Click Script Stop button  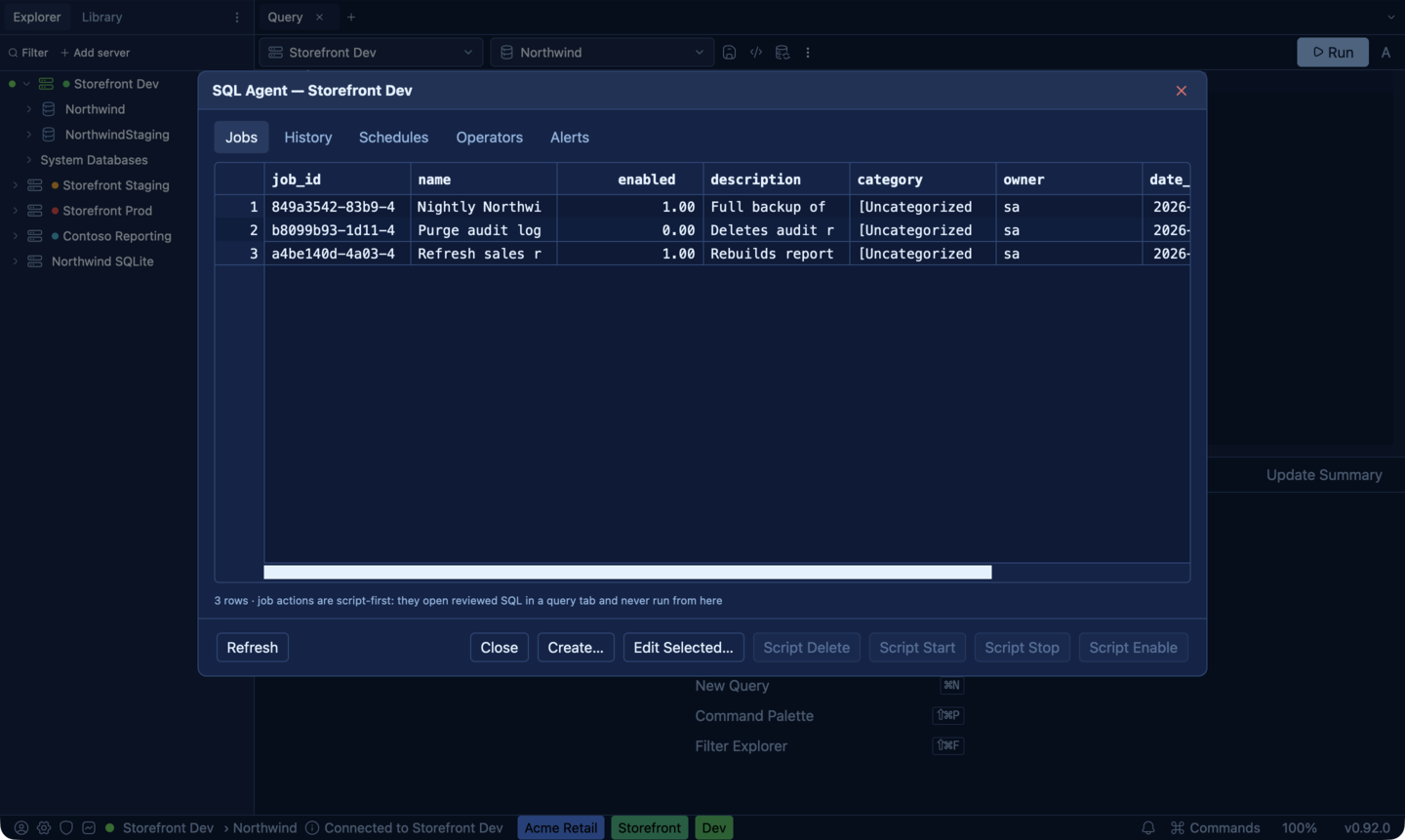tap(1022, 648)
